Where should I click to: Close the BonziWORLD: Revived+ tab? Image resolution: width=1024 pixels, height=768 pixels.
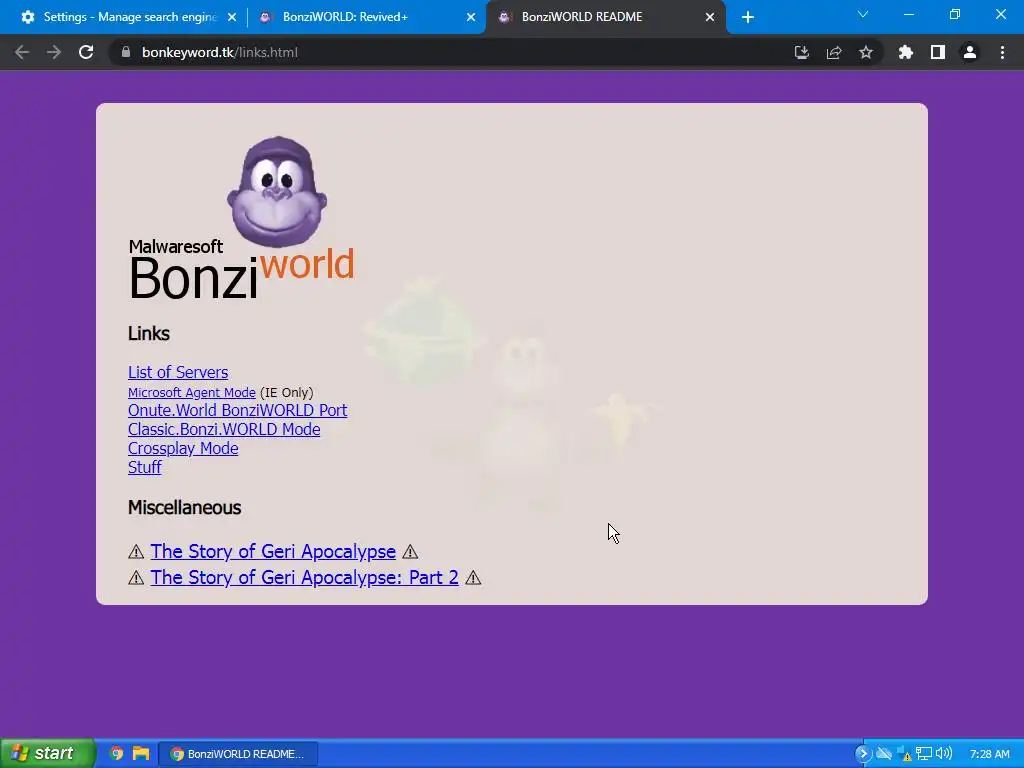(x=470, y=17)
